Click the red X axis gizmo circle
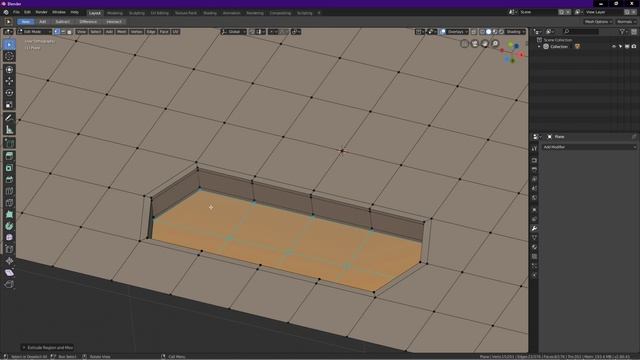The image size is (640, 360). pos(521,55)
